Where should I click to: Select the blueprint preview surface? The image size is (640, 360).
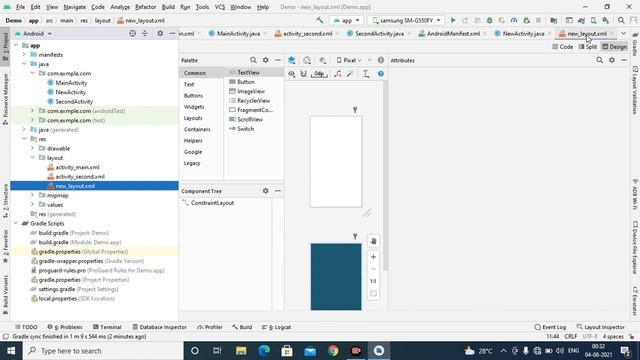tap(336, 277)
